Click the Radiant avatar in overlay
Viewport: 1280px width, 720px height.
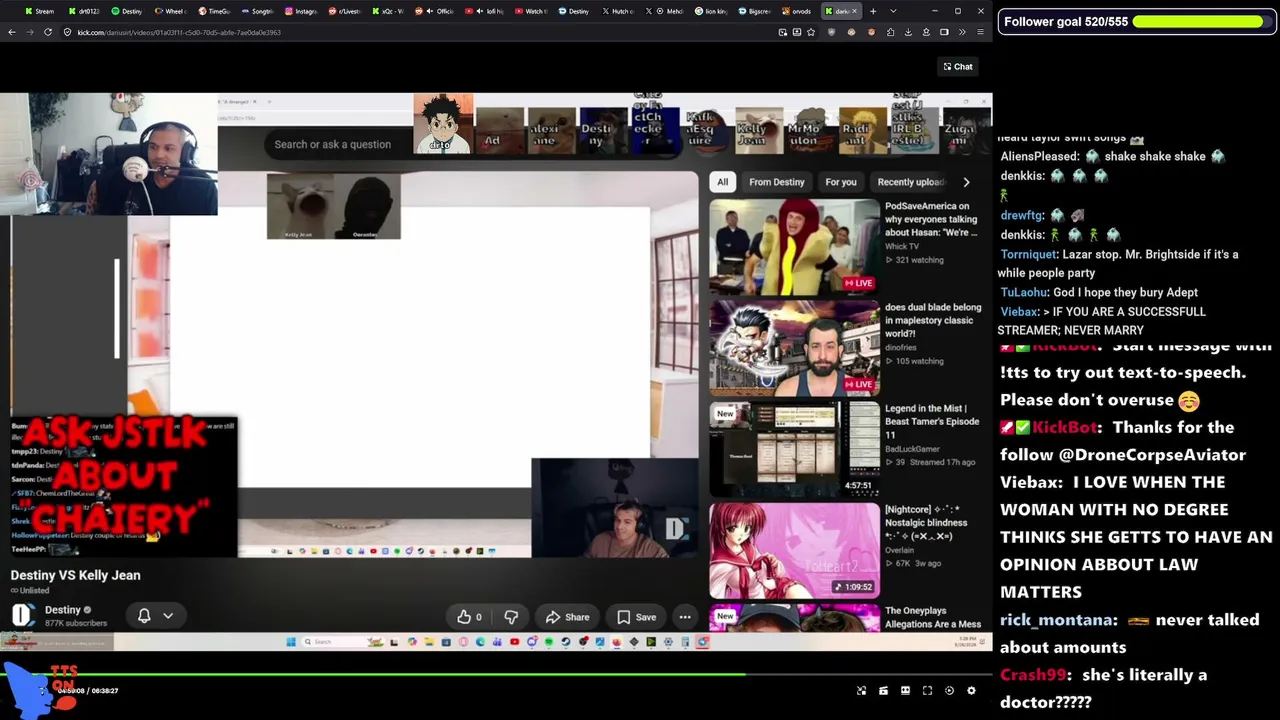[862, 130]
